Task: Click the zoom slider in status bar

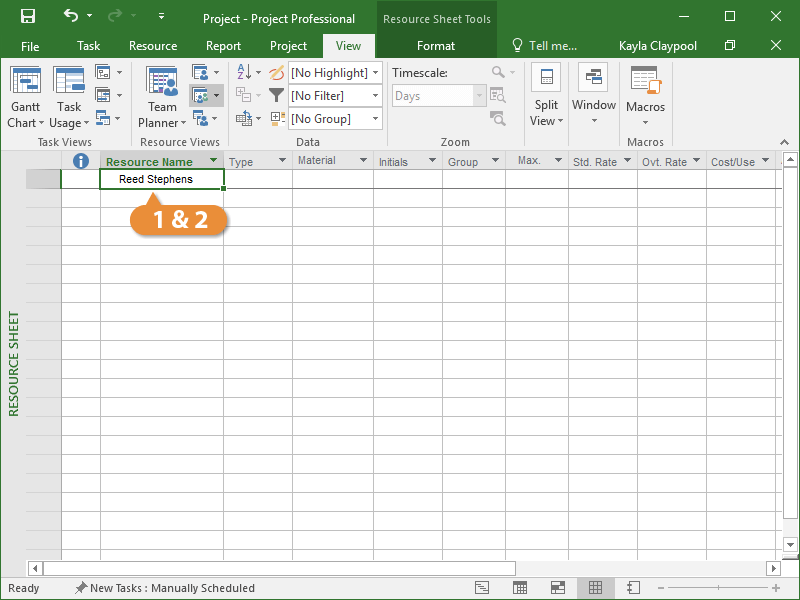Action: (x=720, y=588)
